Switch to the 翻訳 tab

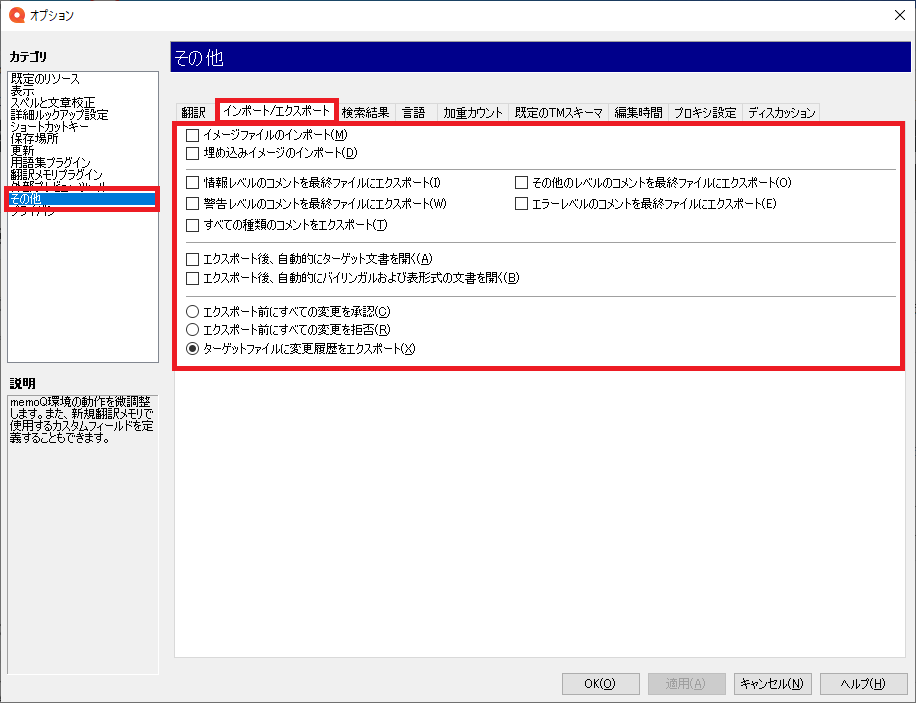click(193, 113)
